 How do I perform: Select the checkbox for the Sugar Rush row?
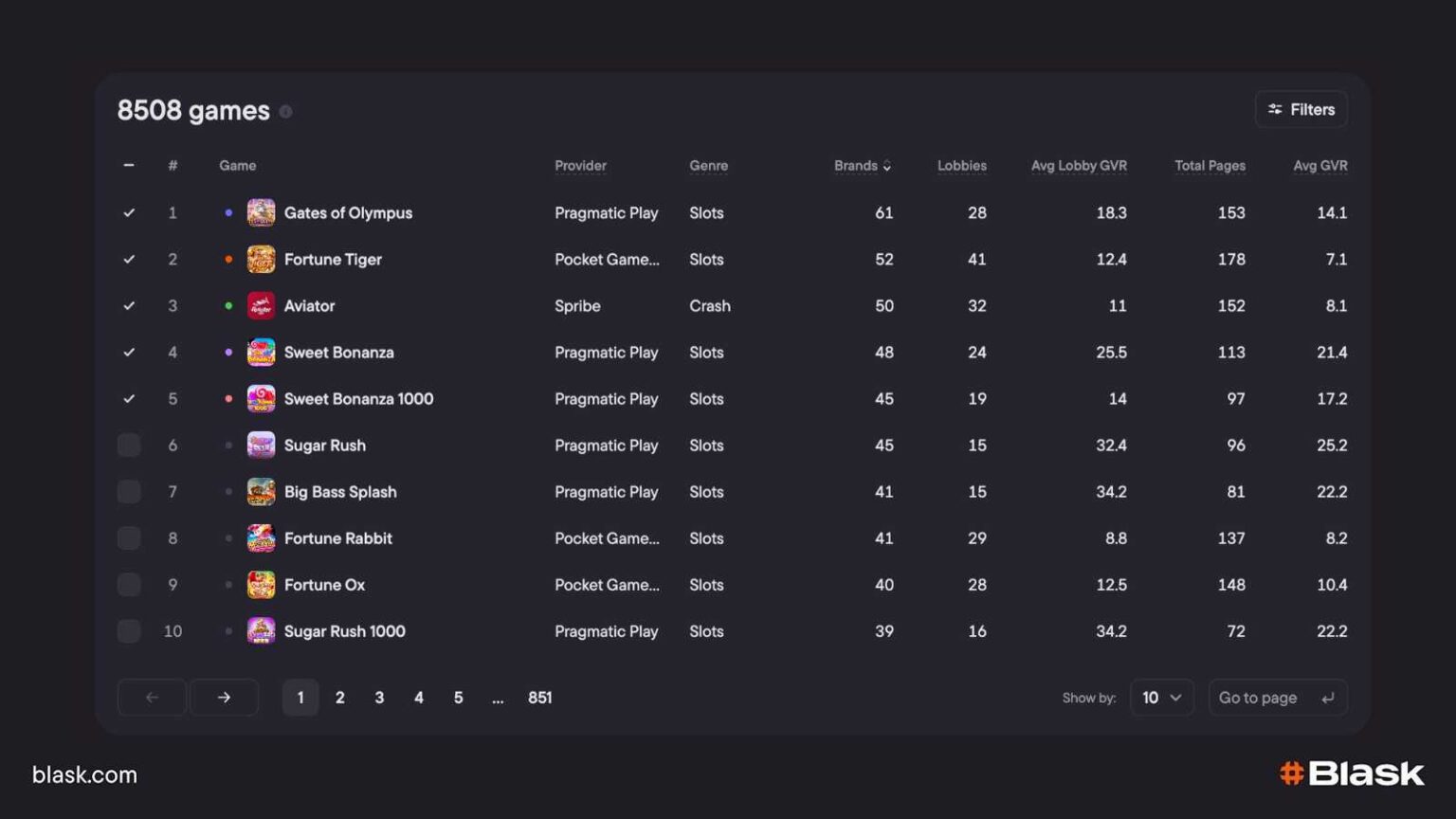(x=129, y=444)
